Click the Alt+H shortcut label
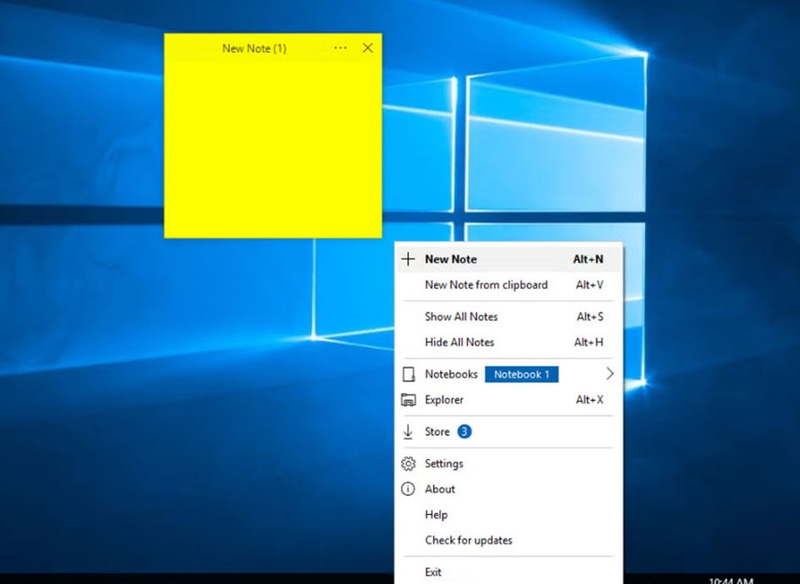This screenshot has height=584, width=800. click(589, 342)
